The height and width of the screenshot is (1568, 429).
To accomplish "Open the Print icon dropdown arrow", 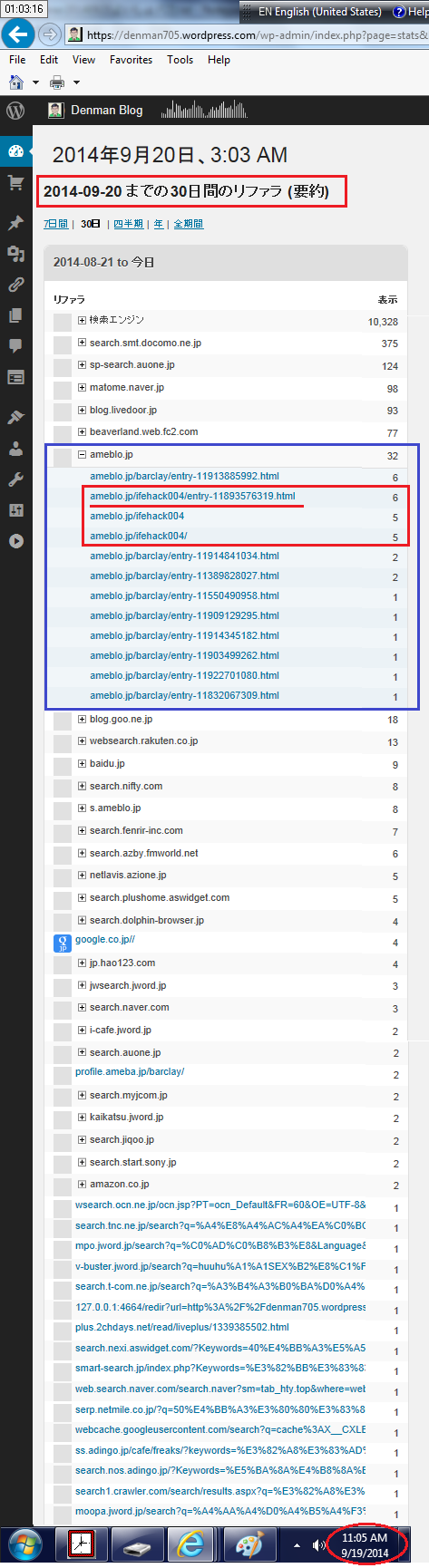I will tap(76, 82).
